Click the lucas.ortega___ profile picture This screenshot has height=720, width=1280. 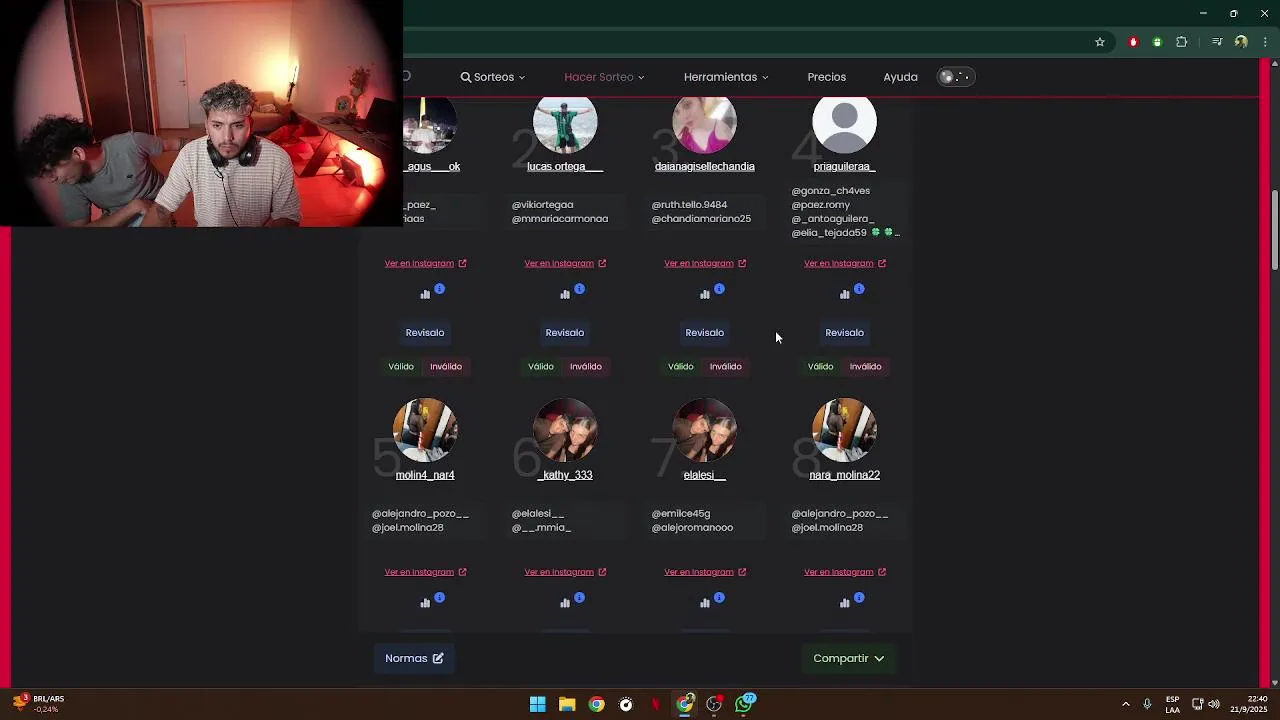(565, 124)
